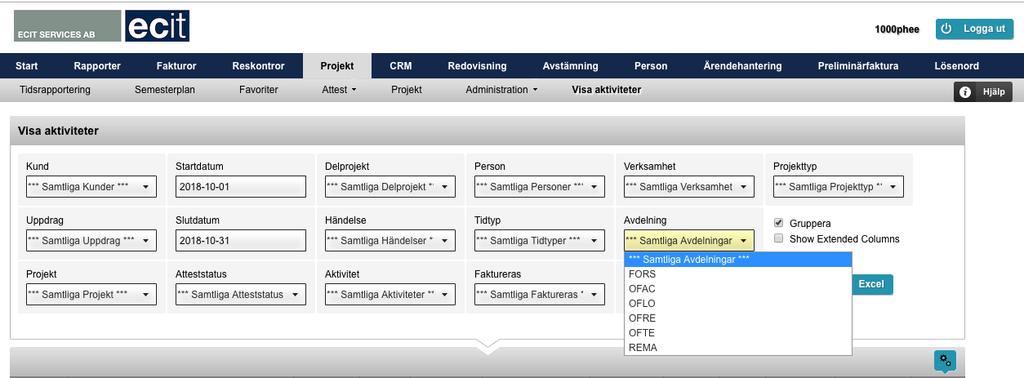The width and height of the screenshot is (1024, 378).
Task: Open the CRM main tab
Action: [401, 66]
